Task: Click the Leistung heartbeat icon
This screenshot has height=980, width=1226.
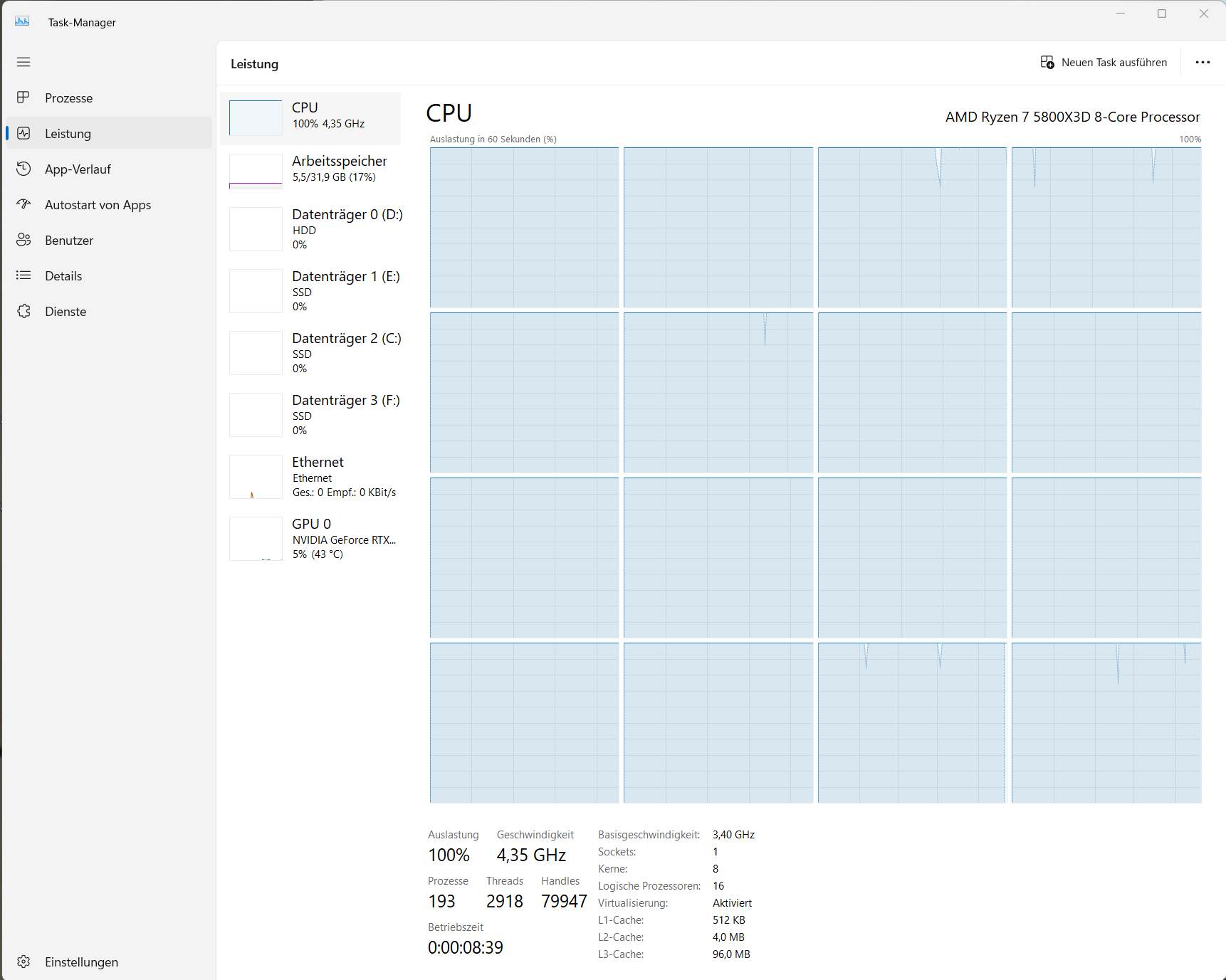Action: [x=23, y=133]
